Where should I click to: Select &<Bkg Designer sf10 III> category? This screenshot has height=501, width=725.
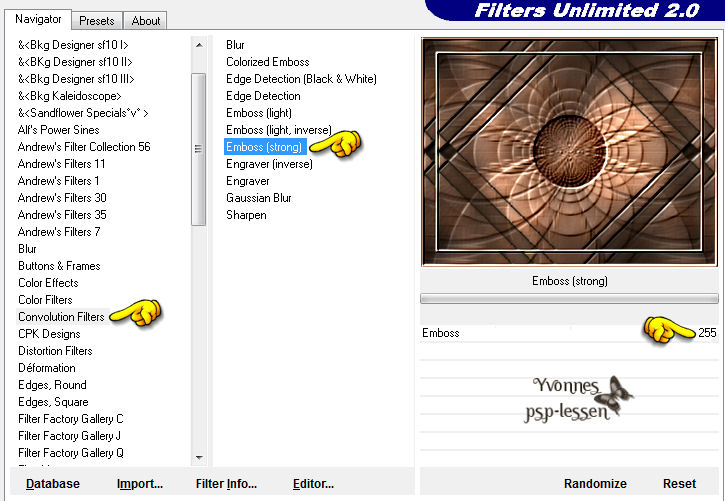tap(76, 79)
